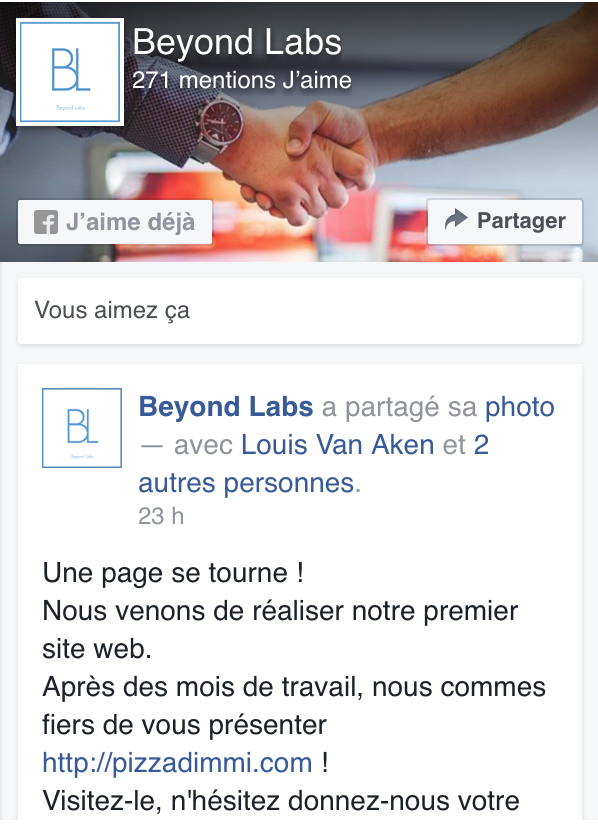
Task: Open the Beyond Labs author link in post
Action: pos(226,407)
